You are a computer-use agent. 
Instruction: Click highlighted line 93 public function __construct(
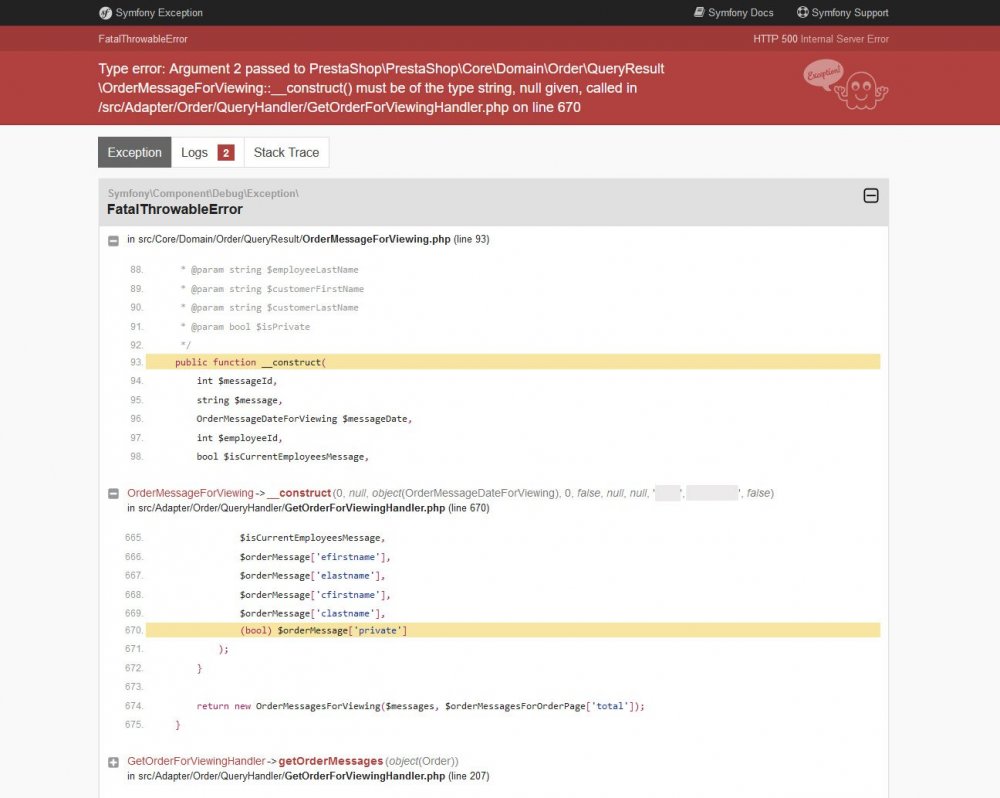click(513, 362)
